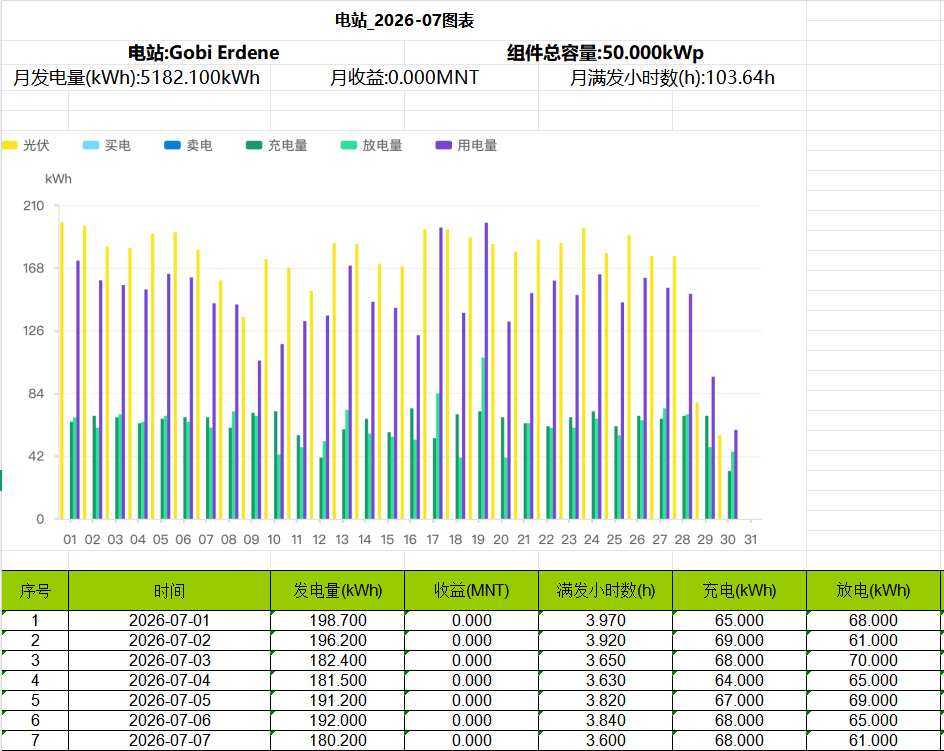
Task: Click the date cell 2026-07-03
Action: coord(169,661)
